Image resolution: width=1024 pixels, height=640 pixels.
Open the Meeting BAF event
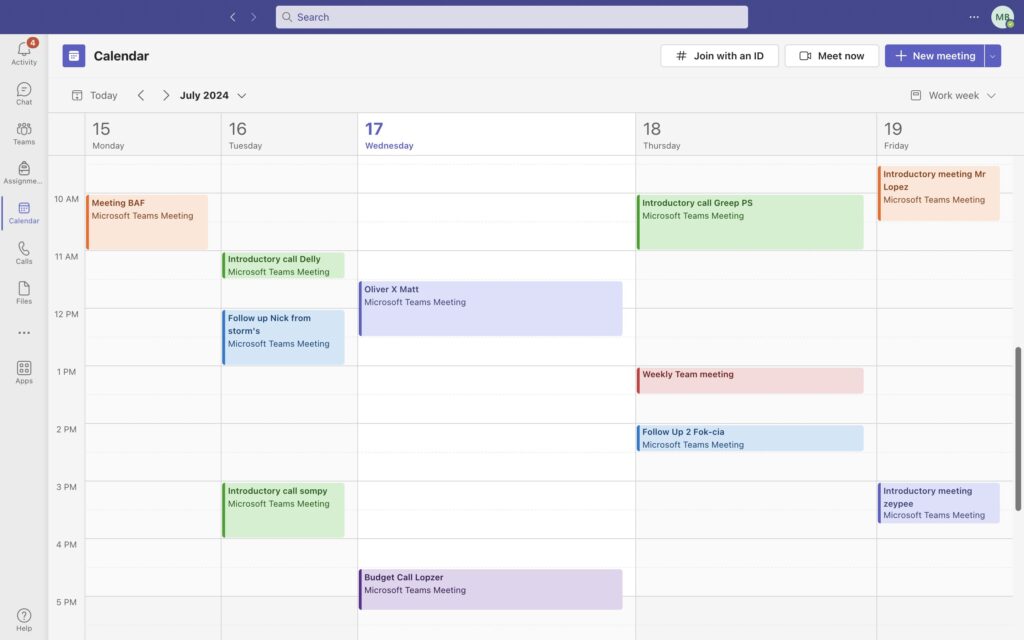point(147,222)
